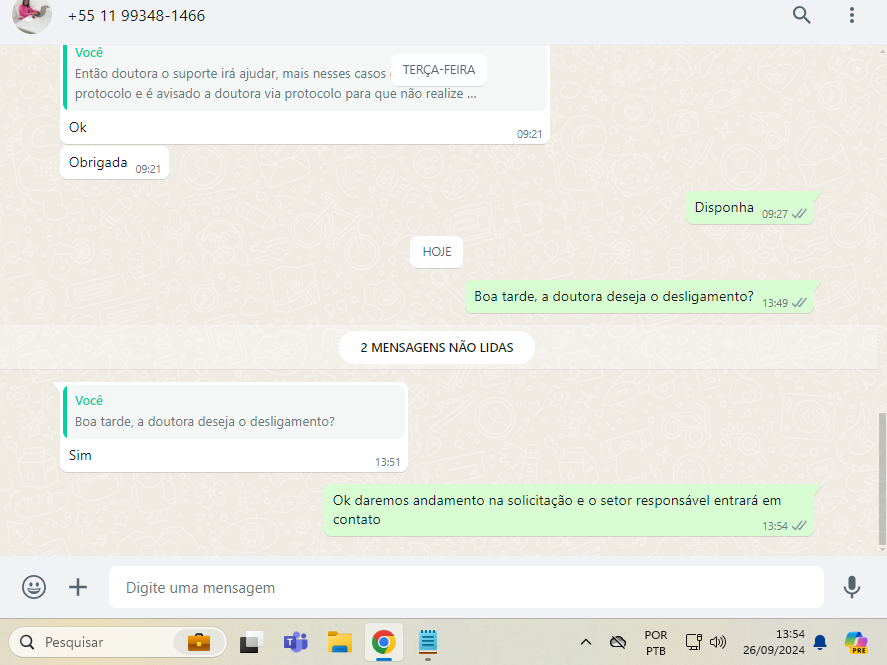Image resolution: width=887 pixels, height=665 pixels.
Task: Expand the hidden system tray icons chevron
Action: click(586, 642)
